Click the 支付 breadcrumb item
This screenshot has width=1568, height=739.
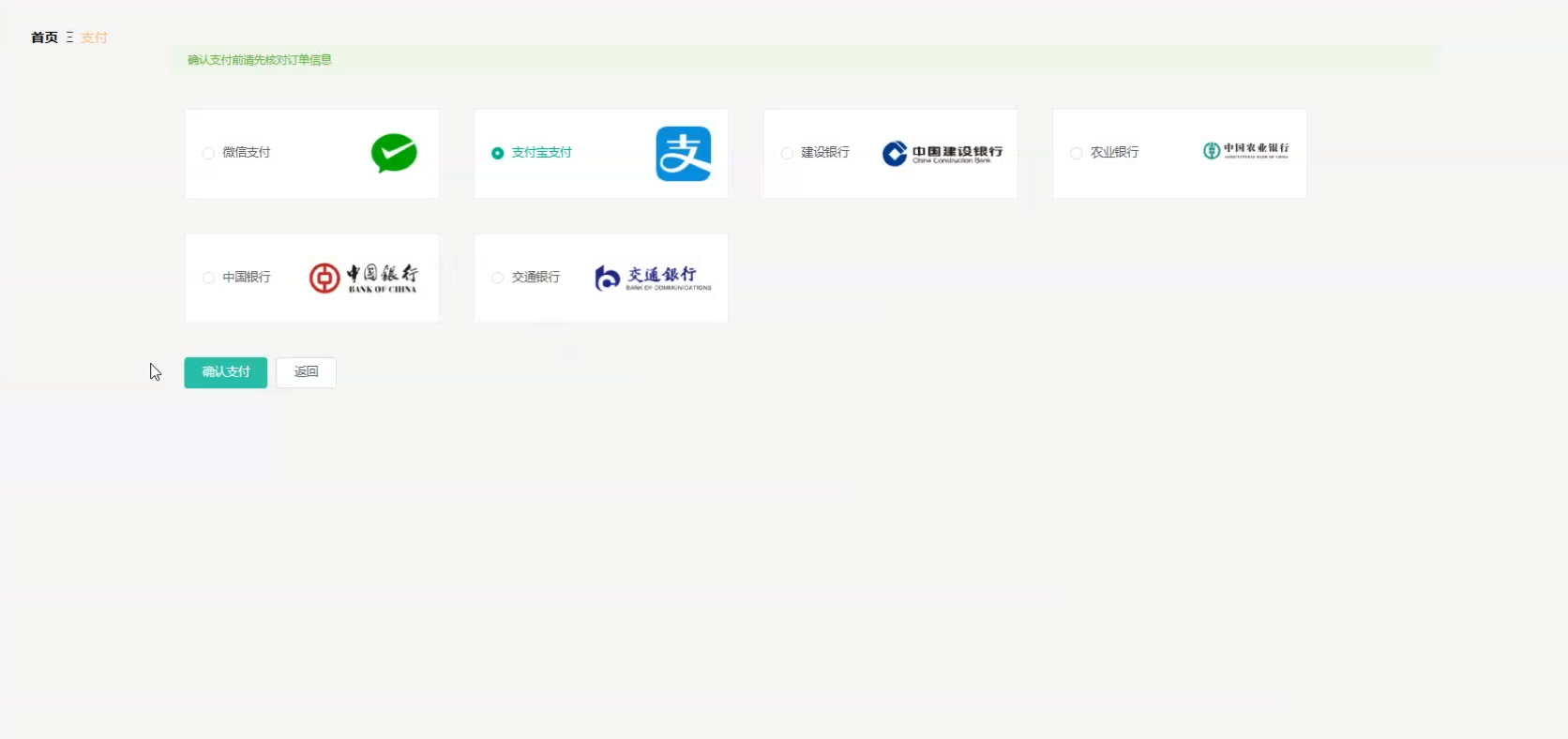94,38
